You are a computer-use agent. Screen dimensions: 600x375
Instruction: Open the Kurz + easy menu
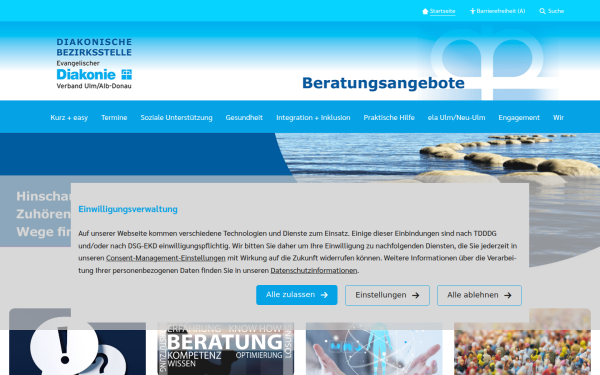[69, 117]
